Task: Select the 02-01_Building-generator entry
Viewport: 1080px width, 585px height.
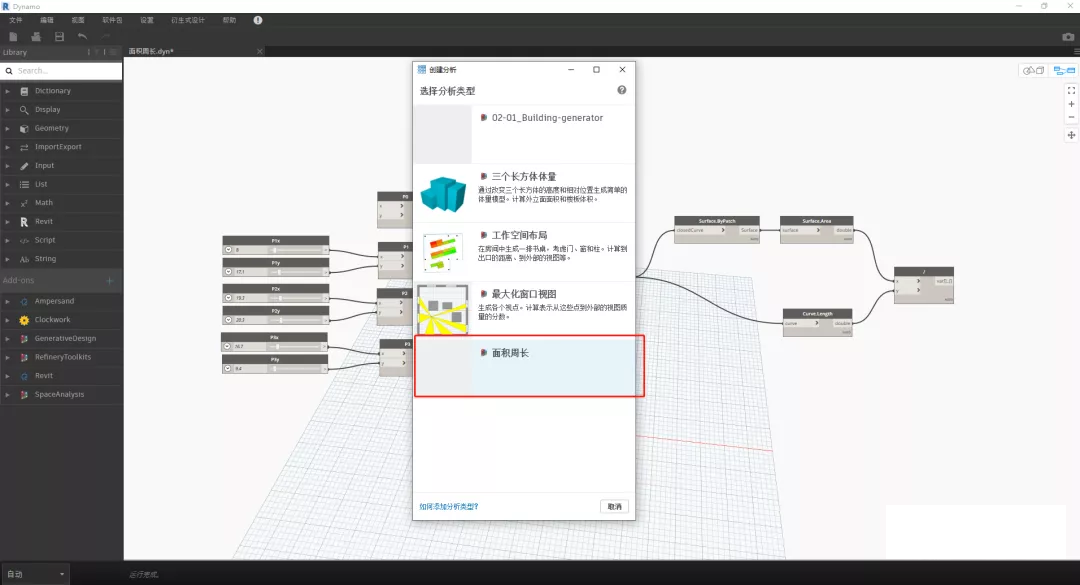Action: click(x=524, y=134)
